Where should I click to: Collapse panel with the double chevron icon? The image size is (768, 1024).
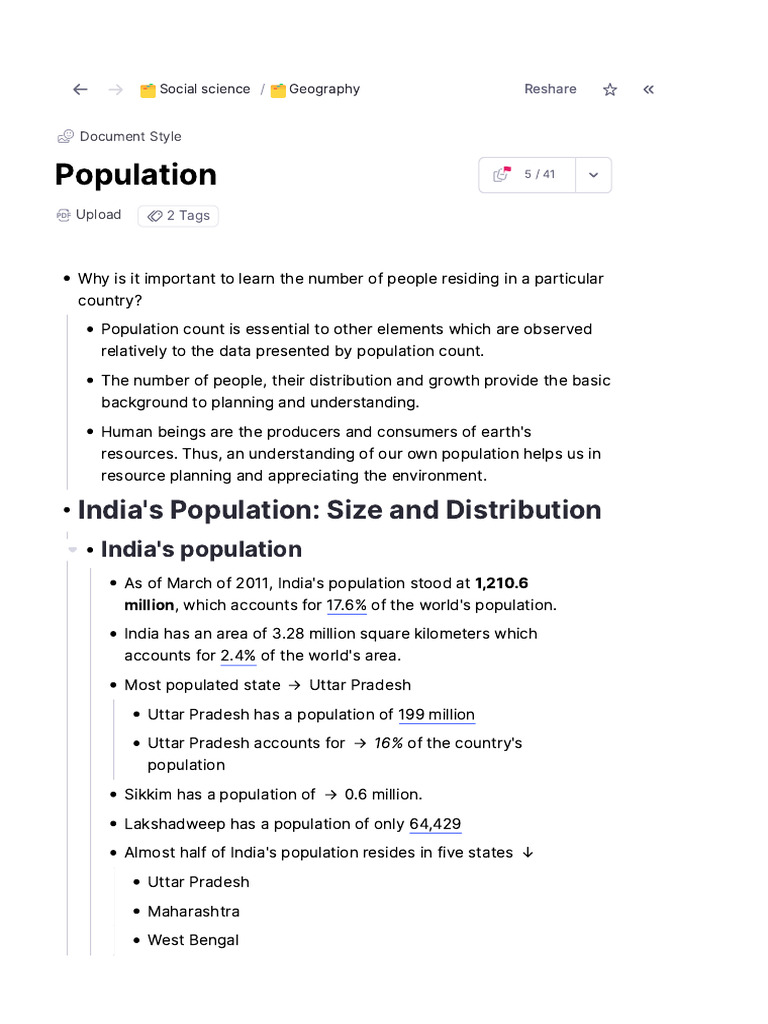648,90
